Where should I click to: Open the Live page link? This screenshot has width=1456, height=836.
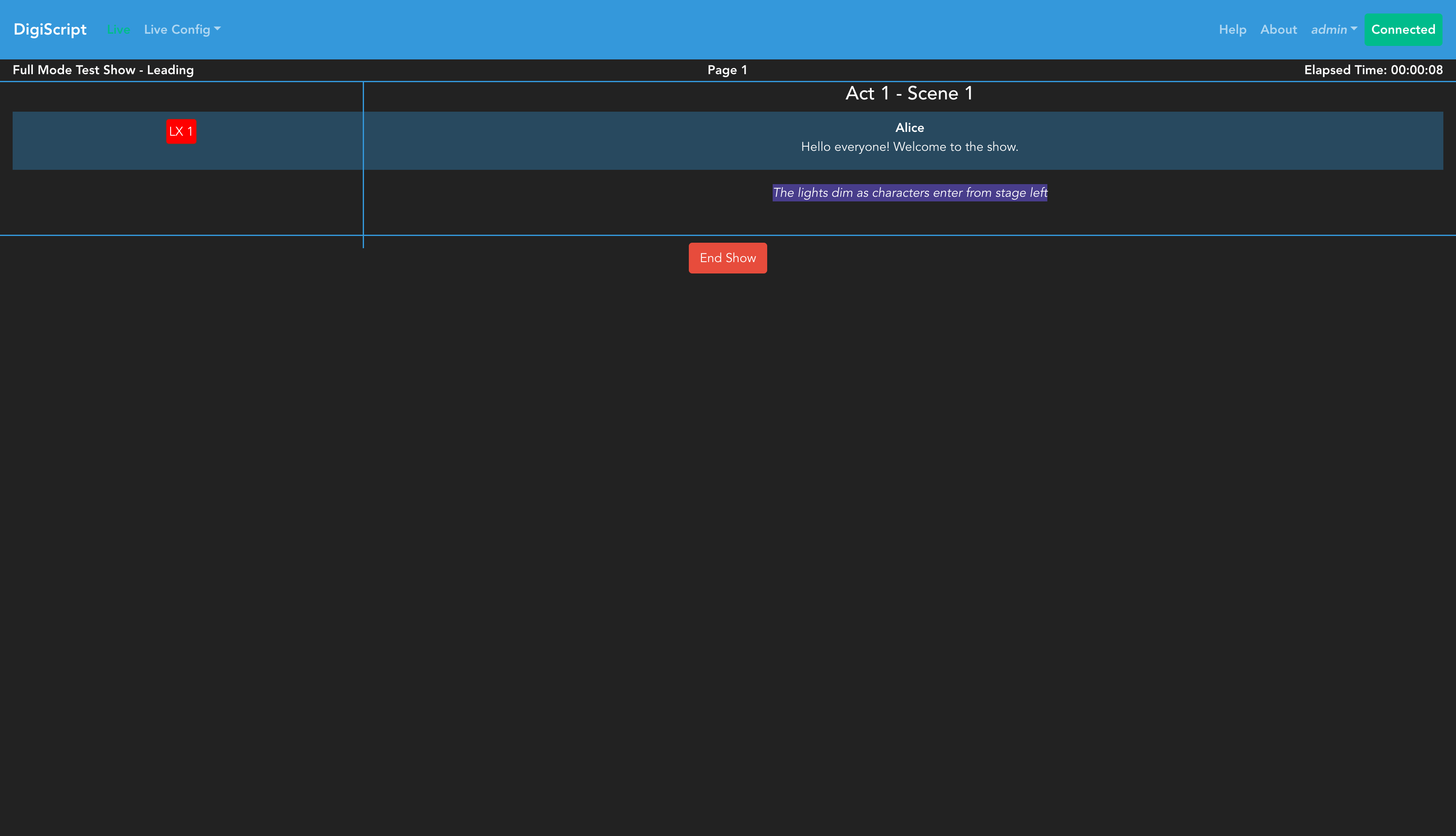click(x=118, y=30)
